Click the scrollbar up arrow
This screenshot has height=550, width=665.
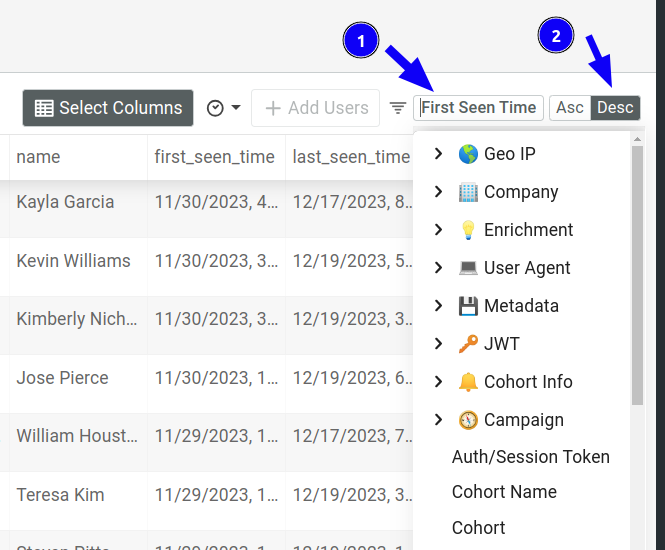637,139
